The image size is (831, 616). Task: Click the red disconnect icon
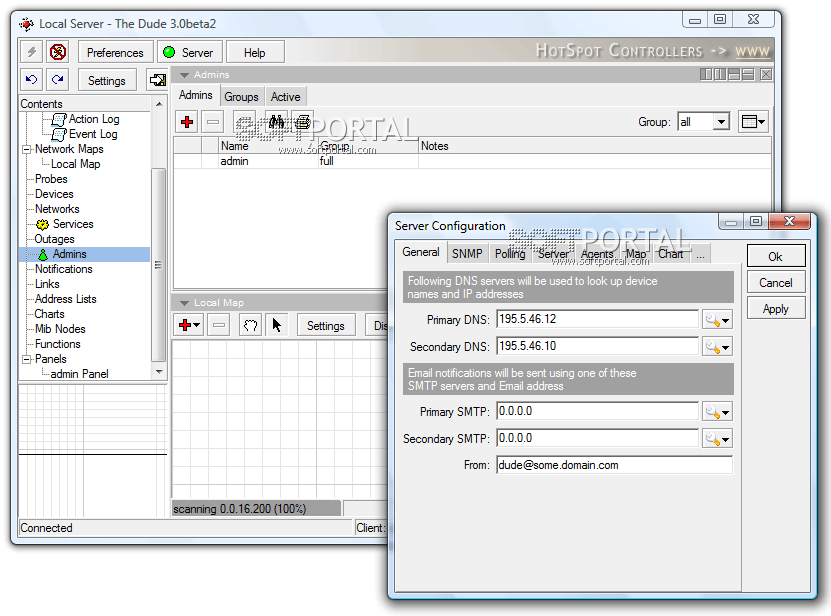pyautogui.click(x=57, y=52)
